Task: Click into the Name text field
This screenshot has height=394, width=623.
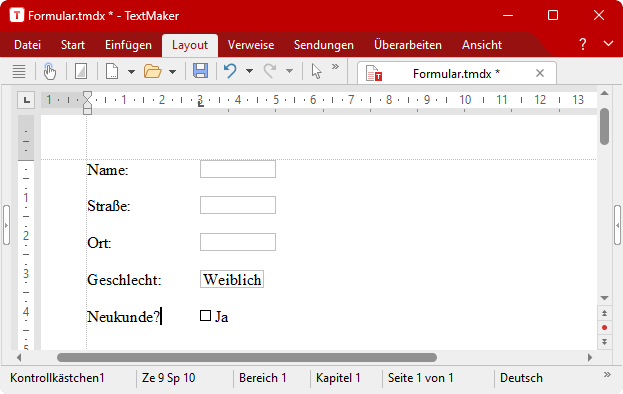Action: (x=238, y=169)
